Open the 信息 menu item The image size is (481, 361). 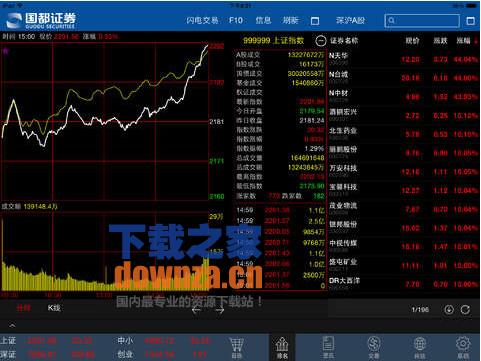coord(263,21)
